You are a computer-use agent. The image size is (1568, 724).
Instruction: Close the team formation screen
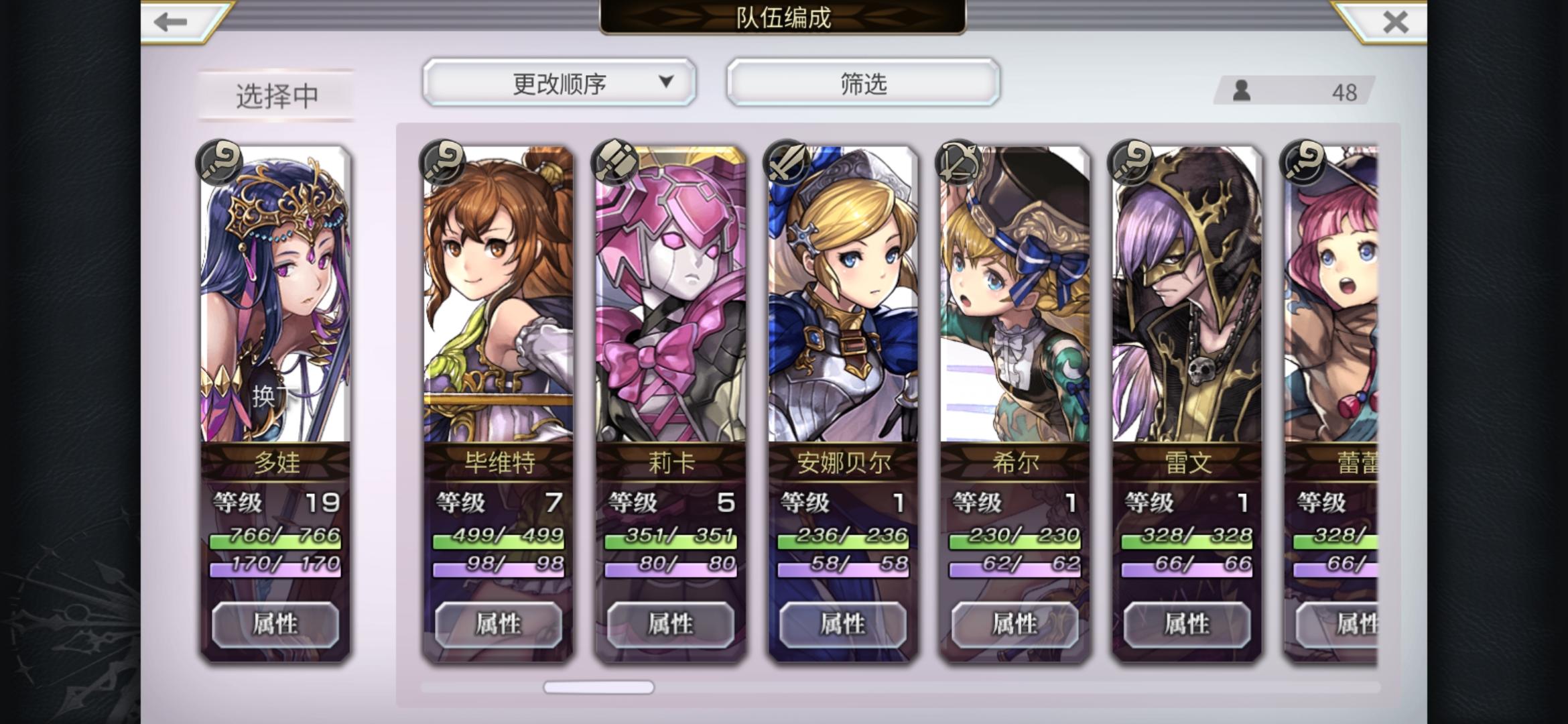1396,22
